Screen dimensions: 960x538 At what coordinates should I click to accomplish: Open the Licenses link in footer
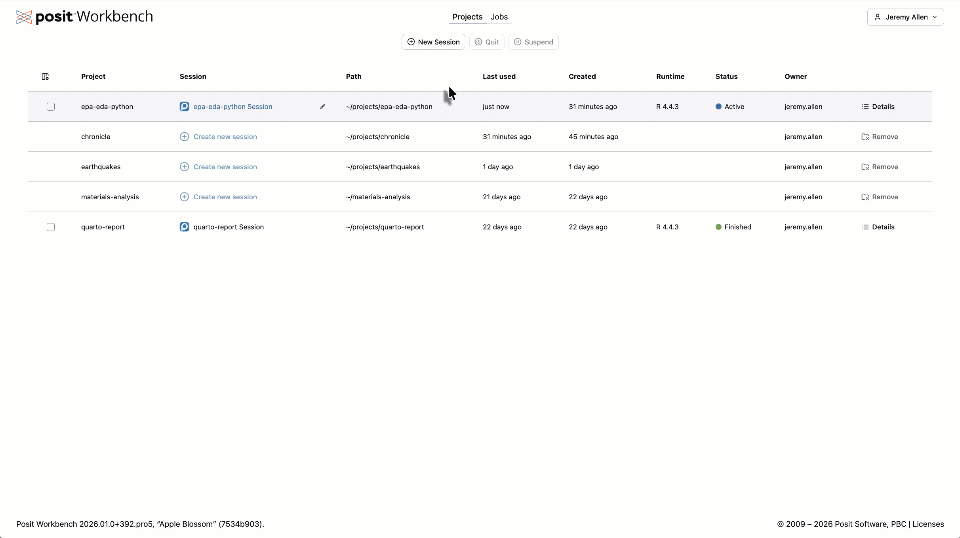927,524
